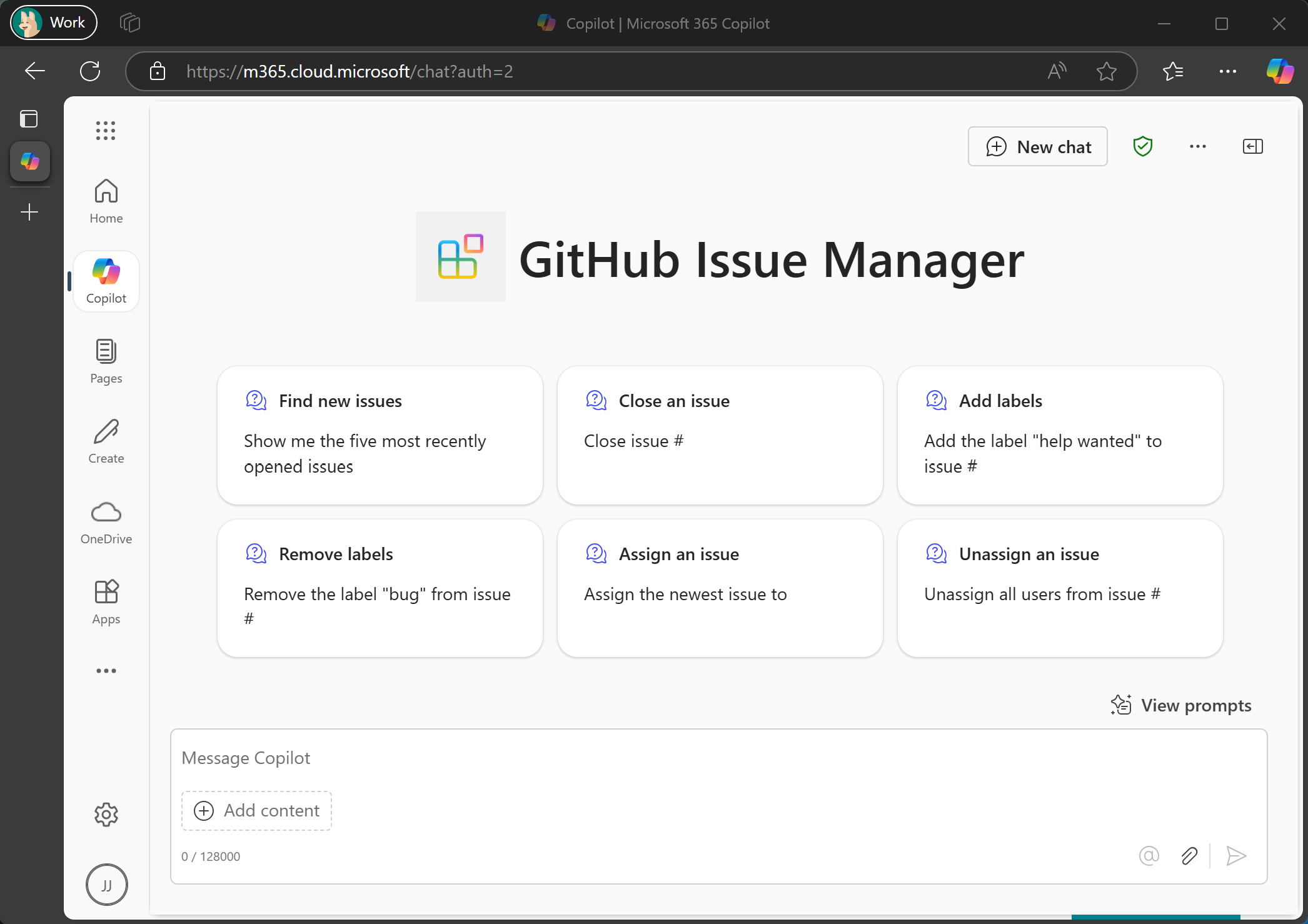Check the green shield protection status
The height and width of the screenshot is (924, 1308).
tap(1143, 146)
